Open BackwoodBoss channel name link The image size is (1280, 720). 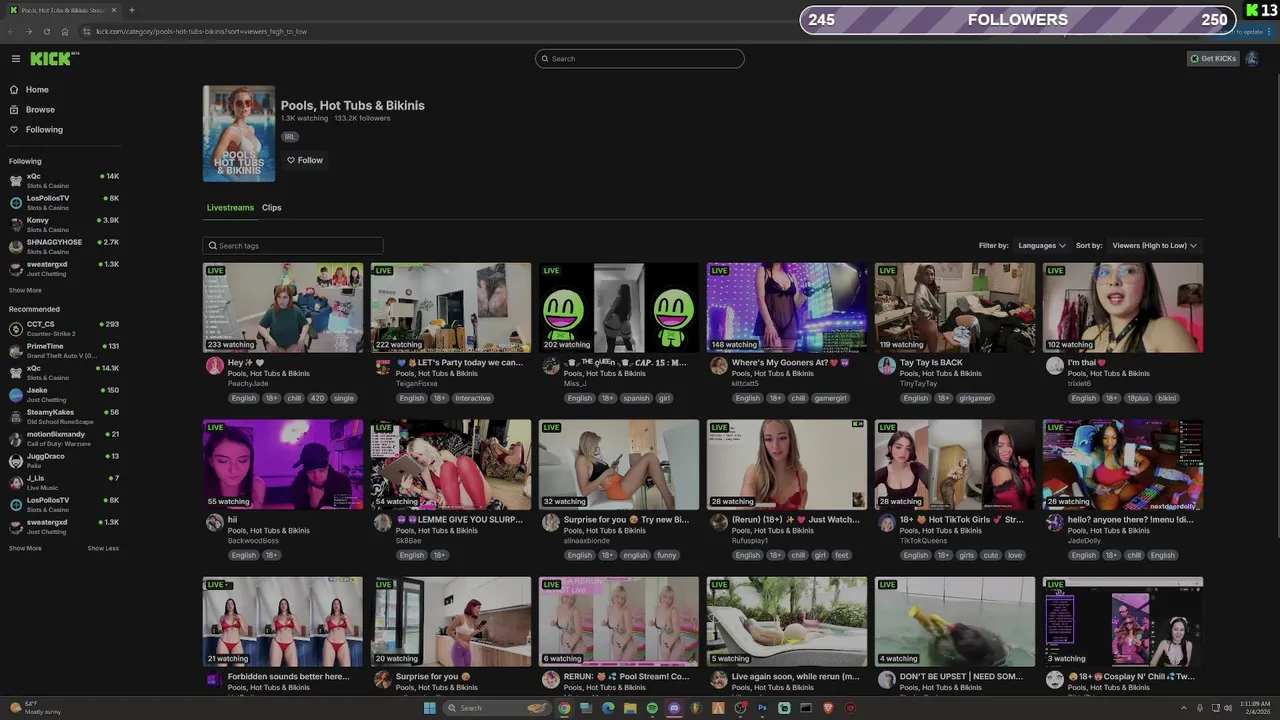point(253,541)
